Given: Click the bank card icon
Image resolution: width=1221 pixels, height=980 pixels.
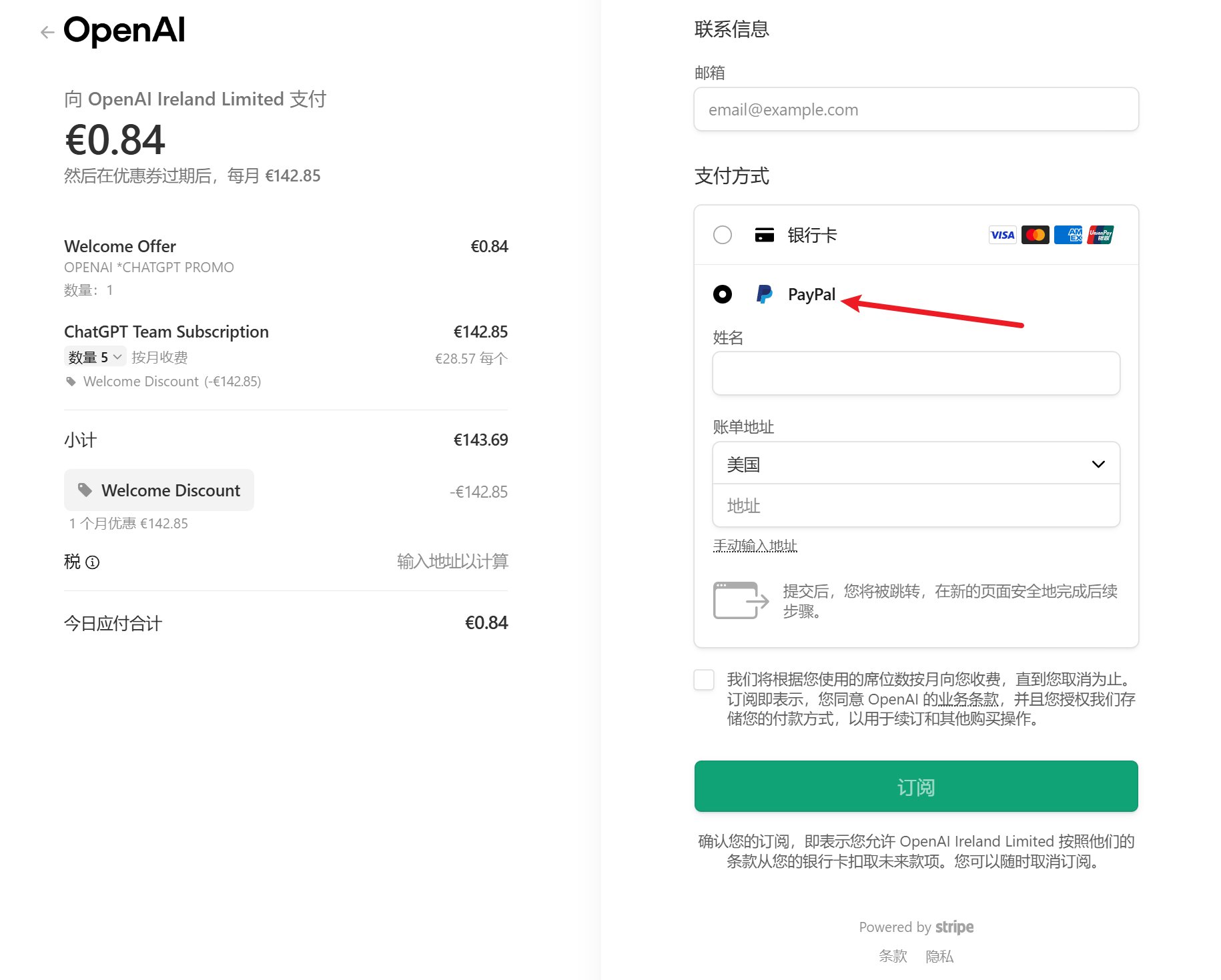Looking at the screenshot, I should 765,235.
